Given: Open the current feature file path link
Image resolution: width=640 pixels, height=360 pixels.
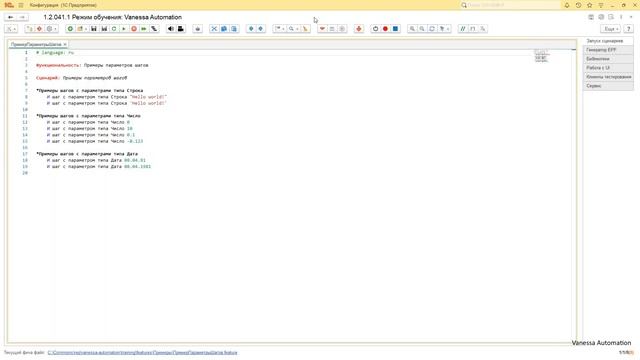Looking at the screenshot, I should point(142,353).
